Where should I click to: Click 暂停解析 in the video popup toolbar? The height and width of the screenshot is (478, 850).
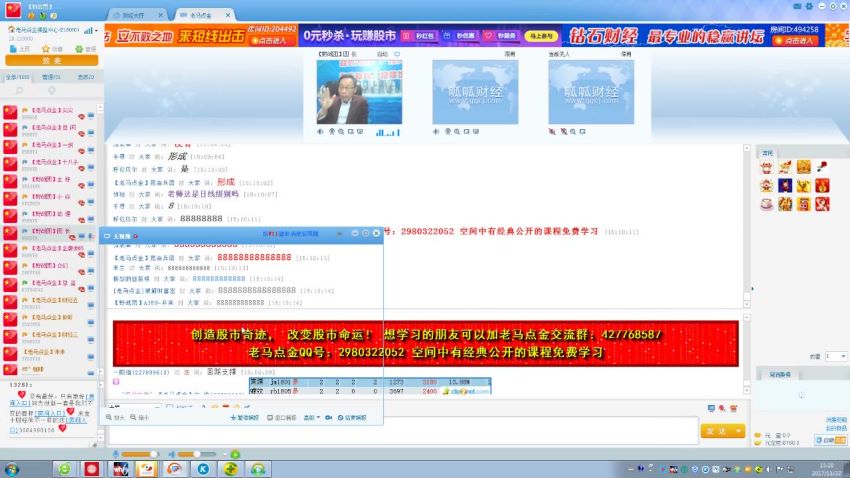tap(244, 417)
